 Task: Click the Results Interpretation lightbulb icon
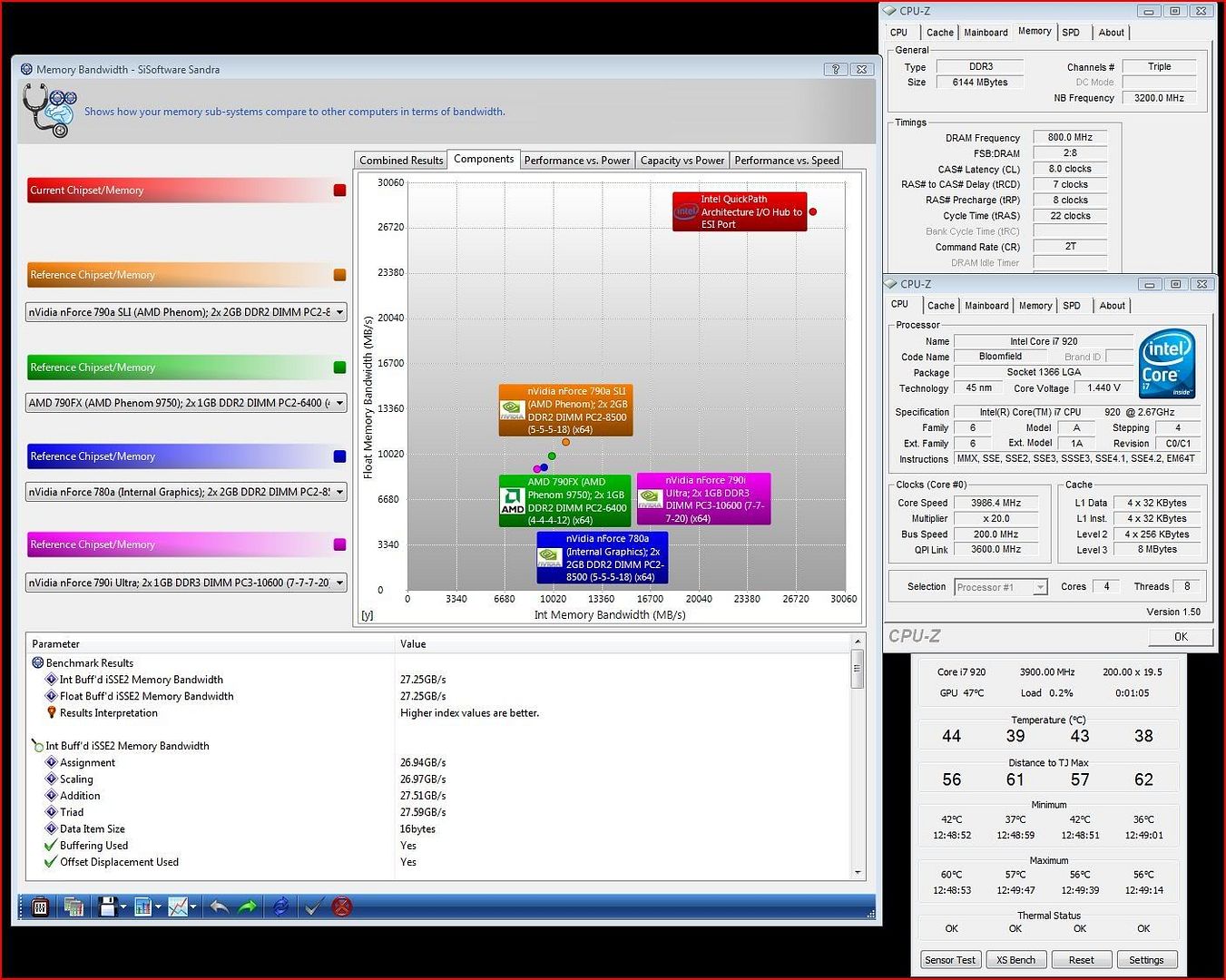point(52,713)
